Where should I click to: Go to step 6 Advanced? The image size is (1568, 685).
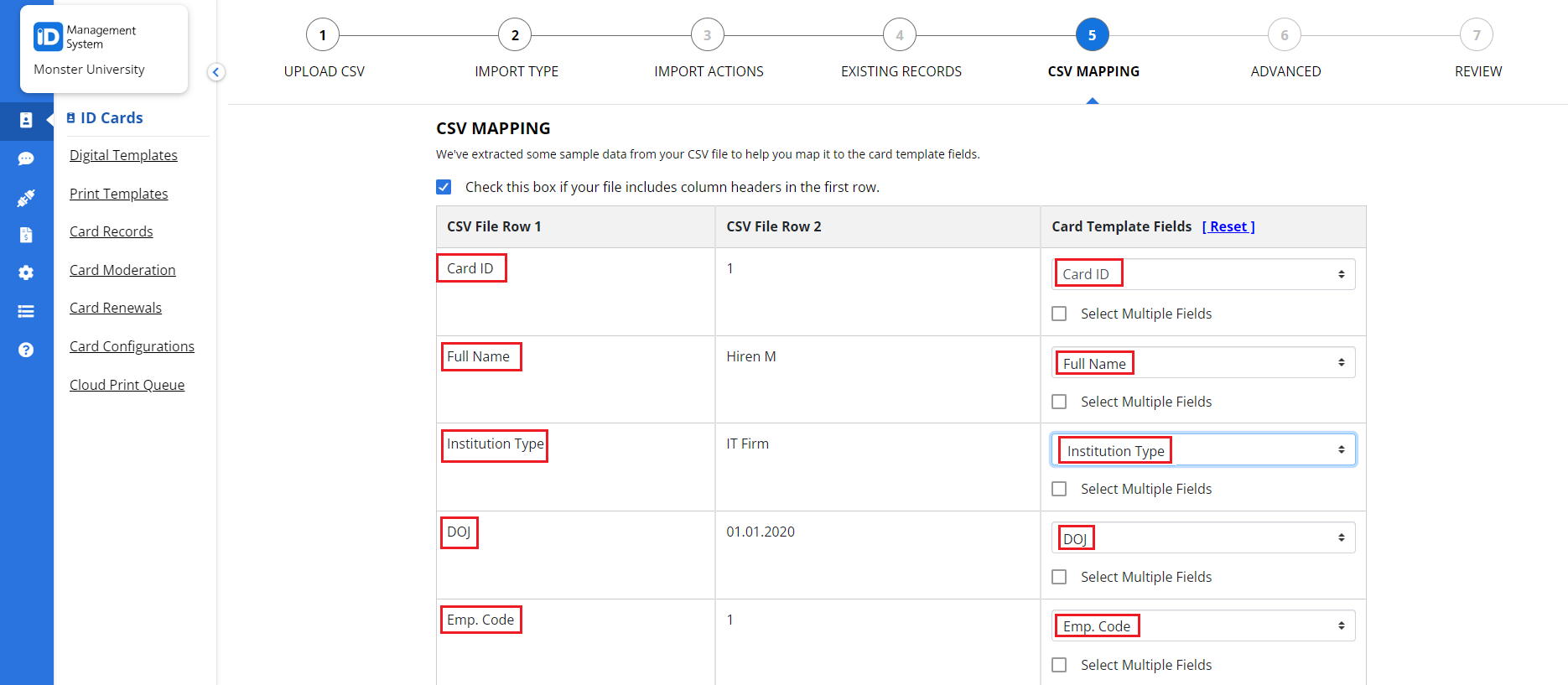tap(1285, 35)
